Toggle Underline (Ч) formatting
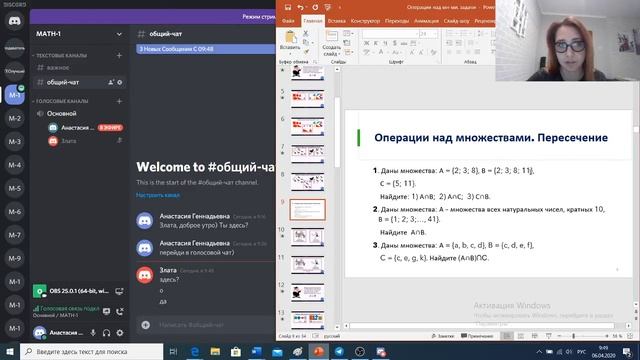640x360 pixels. pyautogui.click(x=385, y=43)
